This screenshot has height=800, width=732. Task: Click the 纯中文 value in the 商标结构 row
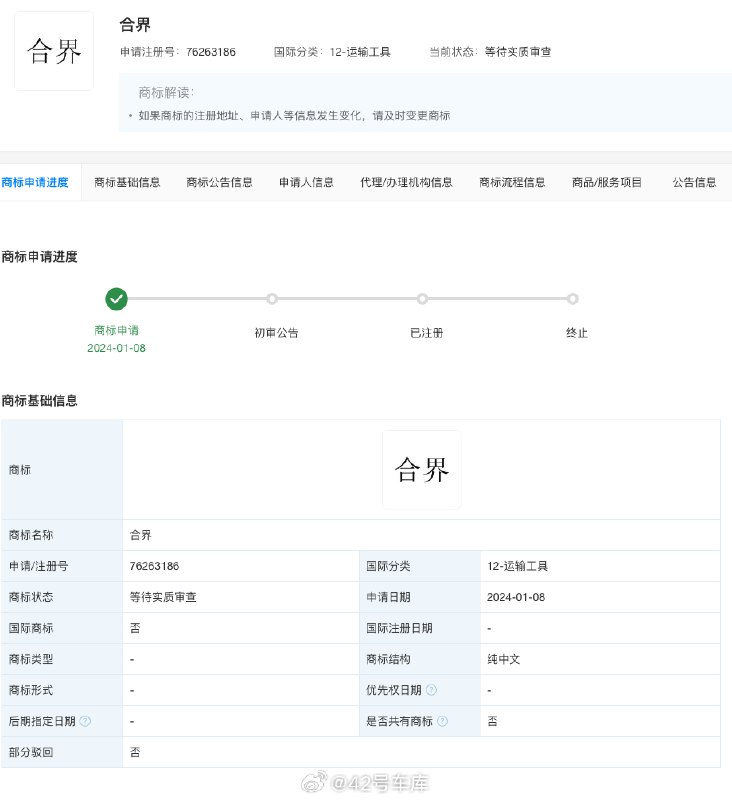[x=503, y=659]
